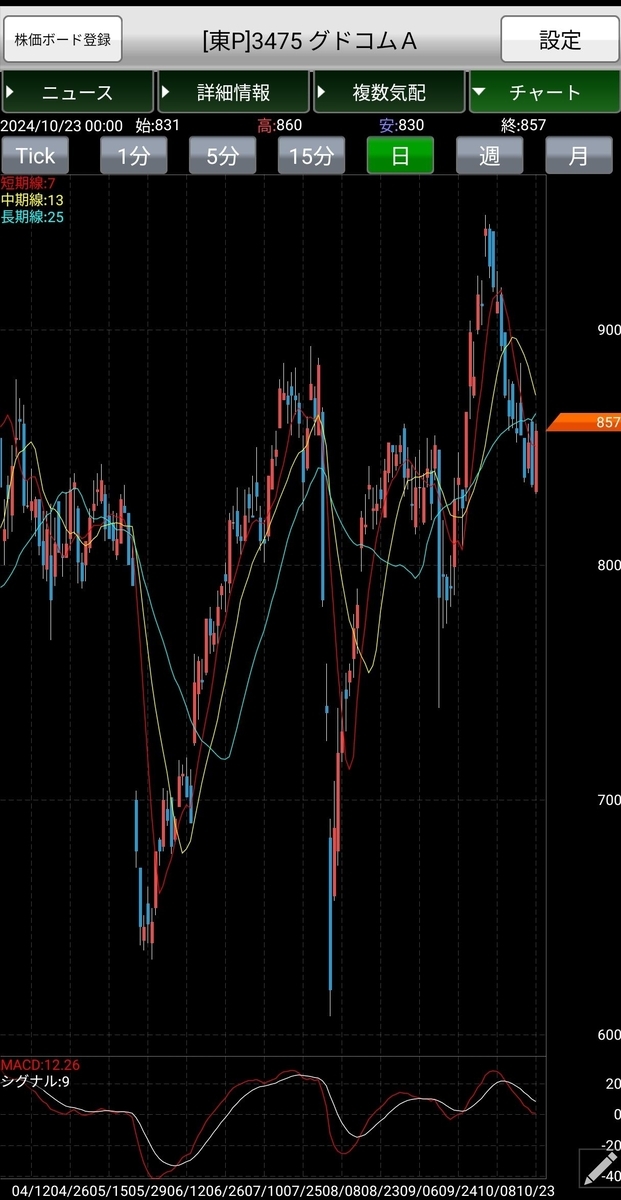Click the date 2024/10/23 00:00
The height and width of the screenshot is (1200, 621).
tap(62, 125)
